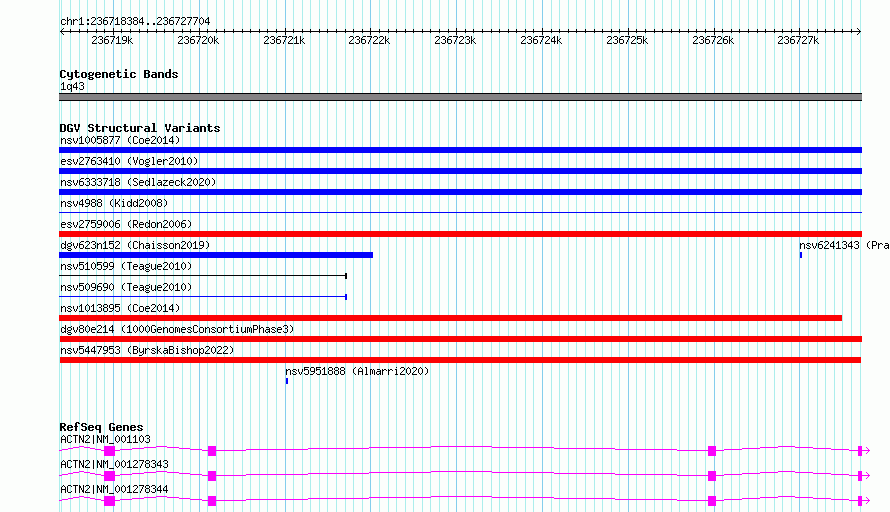Open the nsv4988 (Kidd2008) variant label
Screen dimensions: 890x512
114,203
